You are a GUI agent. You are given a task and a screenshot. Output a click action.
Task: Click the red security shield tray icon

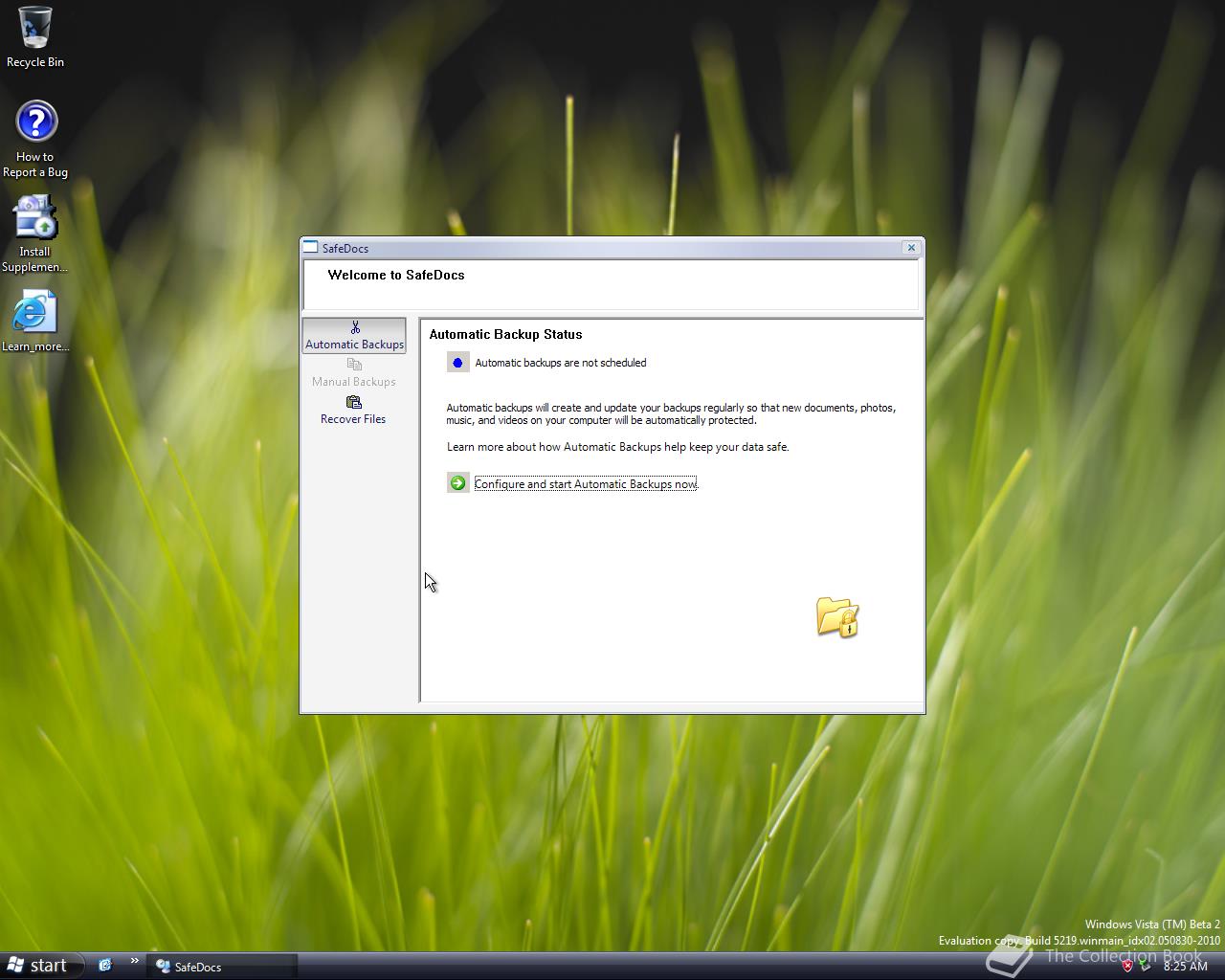(1127, 966)
